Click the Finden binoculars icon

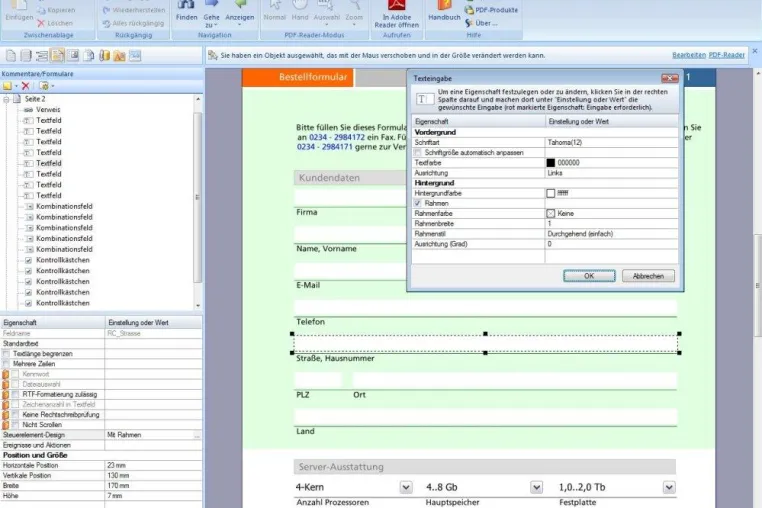[186, 5]
